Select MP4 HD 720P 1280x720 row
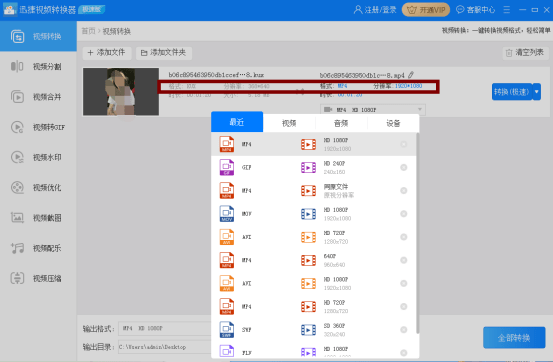Viewport: 553px width, 362px height. [x=314, y=307]
